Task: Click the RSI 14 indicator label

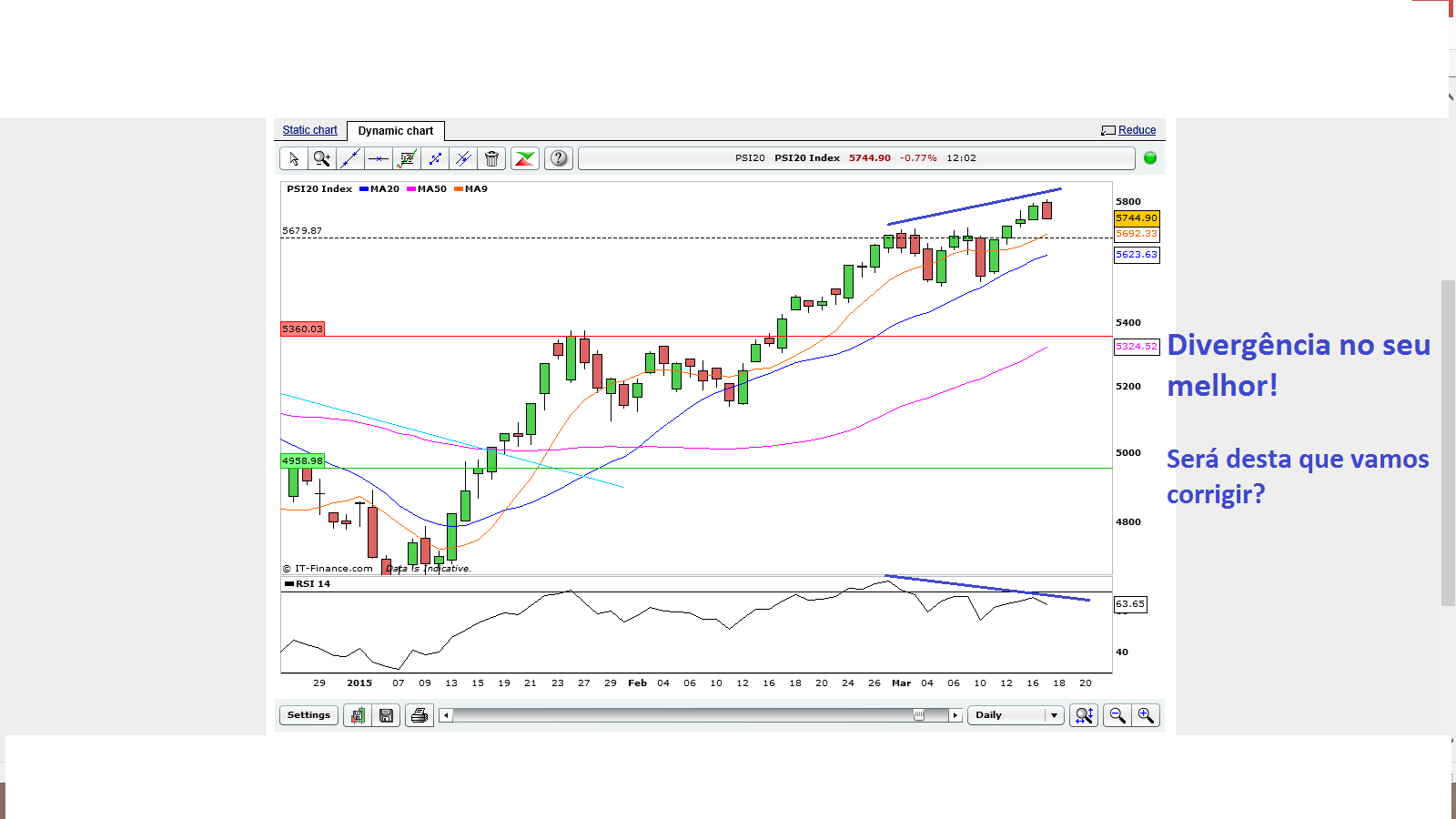Action: coord(308,584)
